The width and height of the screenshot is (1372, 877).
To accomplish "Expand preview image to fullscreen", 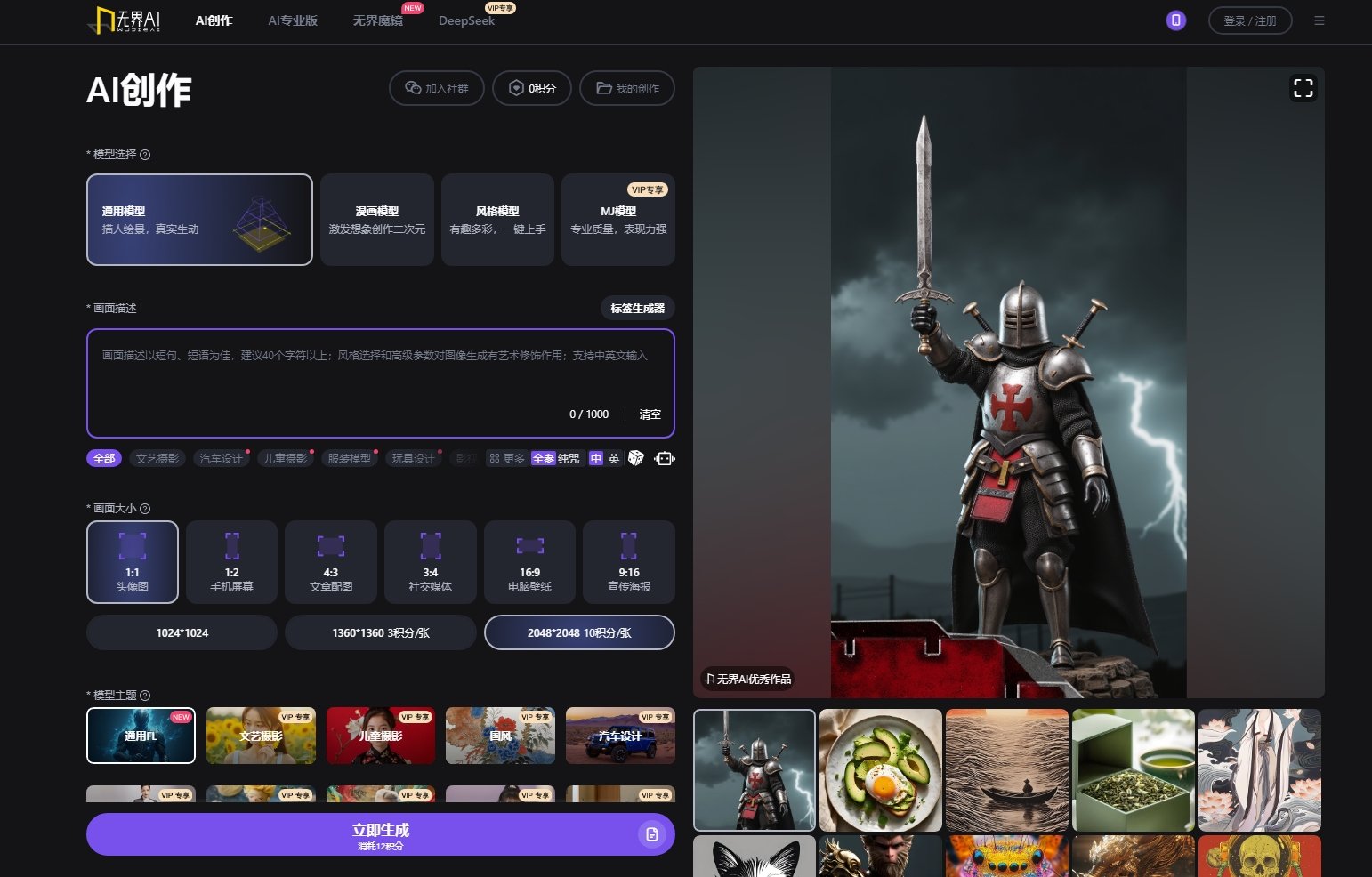I will point(1303,88).
